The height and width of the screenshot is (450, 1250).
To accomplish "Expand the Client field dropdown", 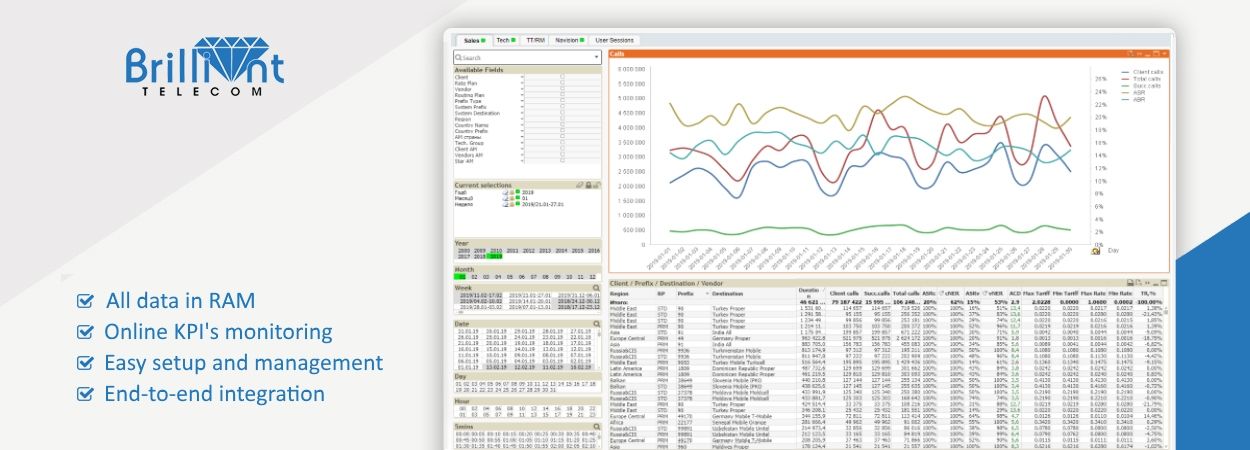I will (522, 77).
